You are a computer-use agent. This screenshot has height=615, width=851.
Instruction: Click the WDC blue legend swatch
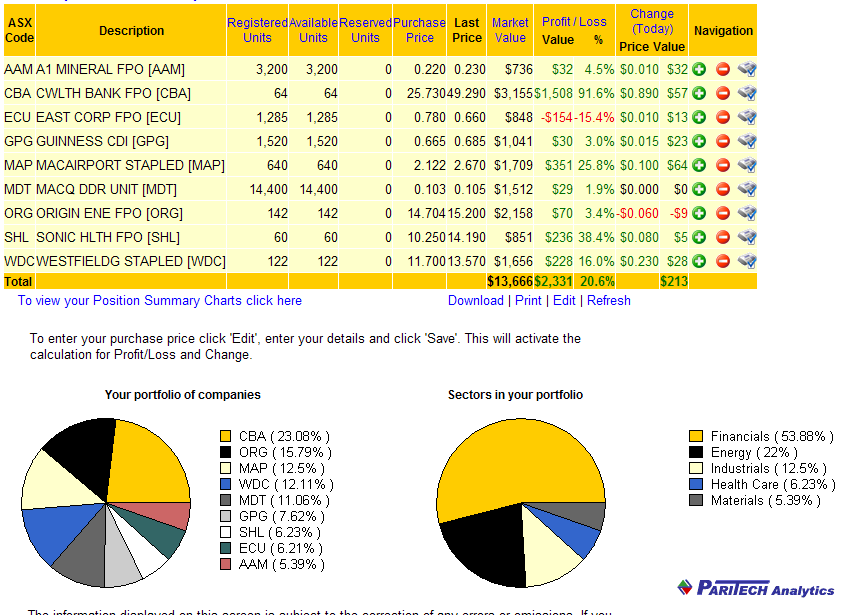(x=226, y=484)
